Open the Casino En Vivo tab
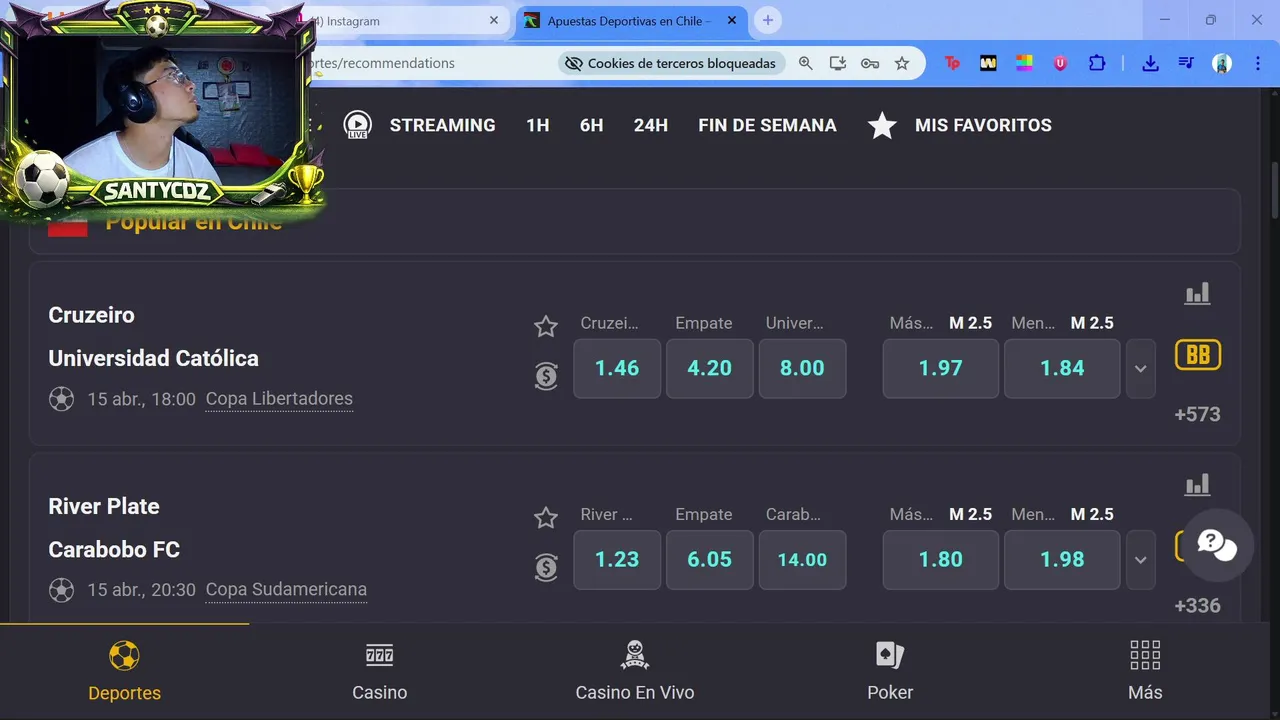 [635, 672]
